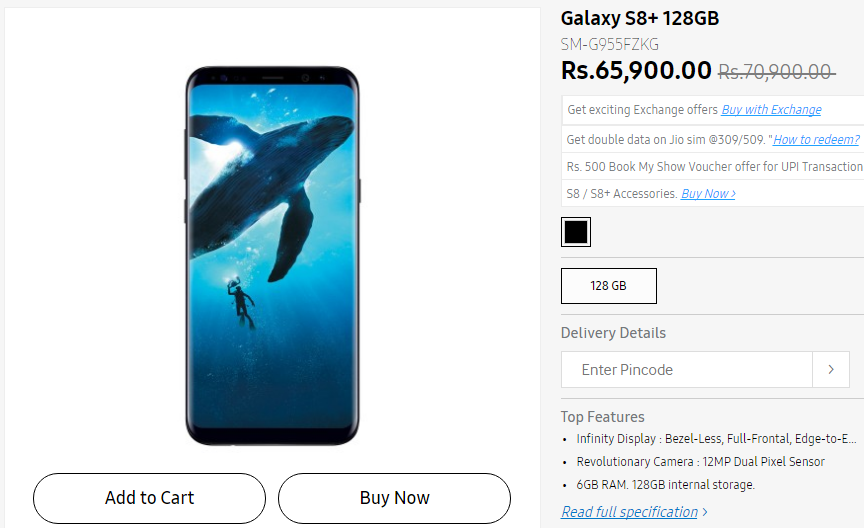The width and height of the screenshot is (864, 528).
Task: Click the SM-G955FZKG model number
Action: 609,44
